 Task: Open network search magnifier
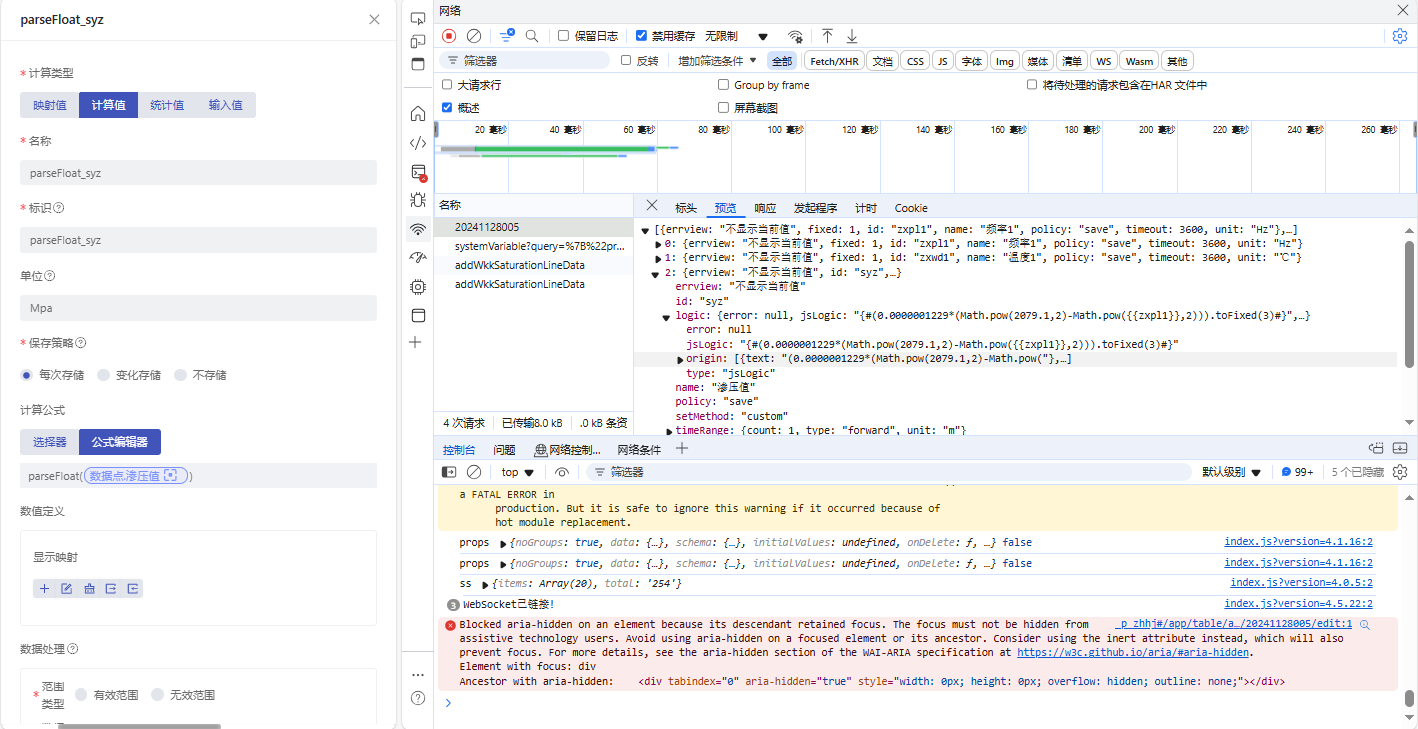coord(532,36)
